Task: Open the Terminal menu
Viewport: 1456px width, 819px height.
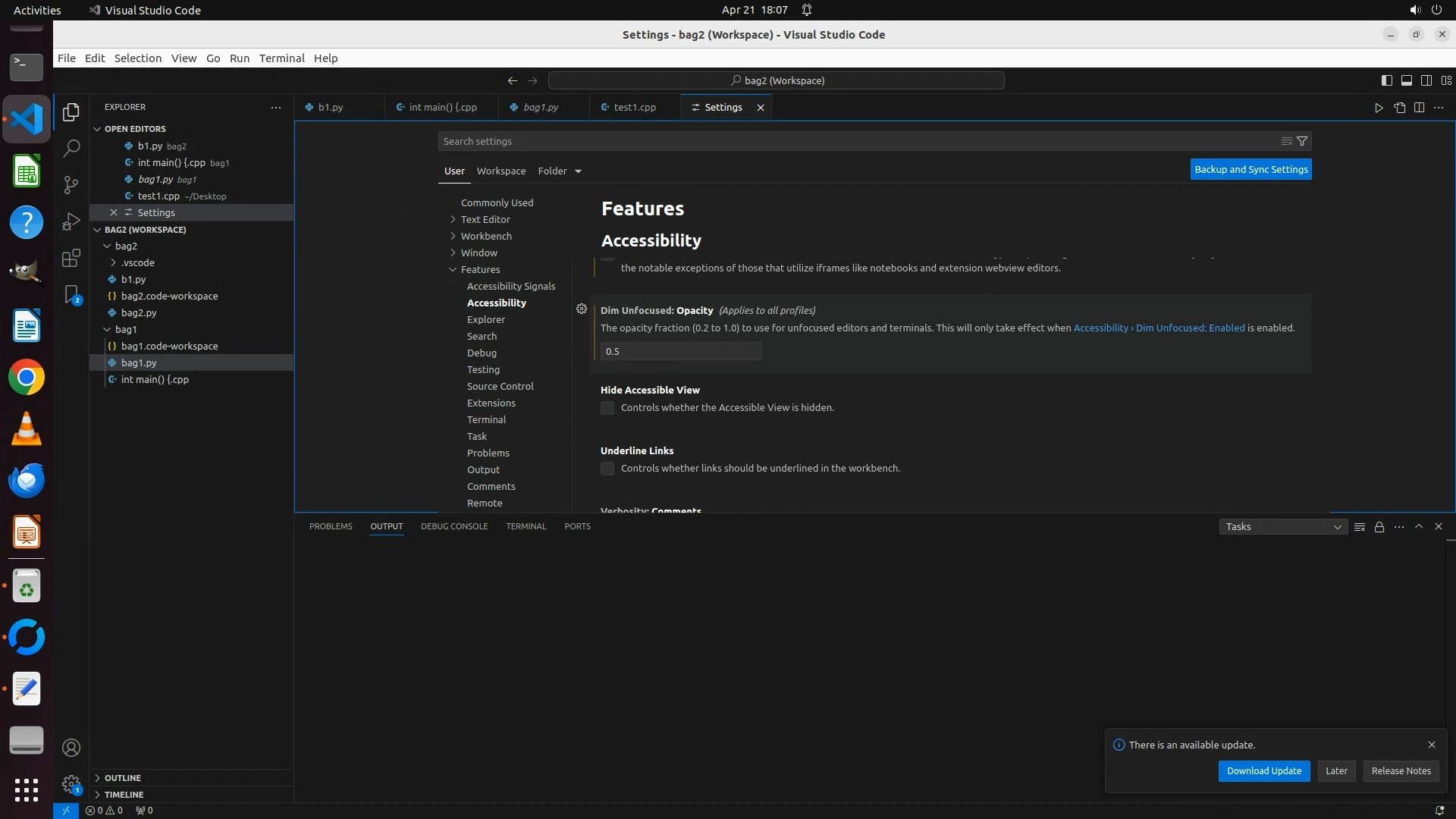Action: click(281, 58)
